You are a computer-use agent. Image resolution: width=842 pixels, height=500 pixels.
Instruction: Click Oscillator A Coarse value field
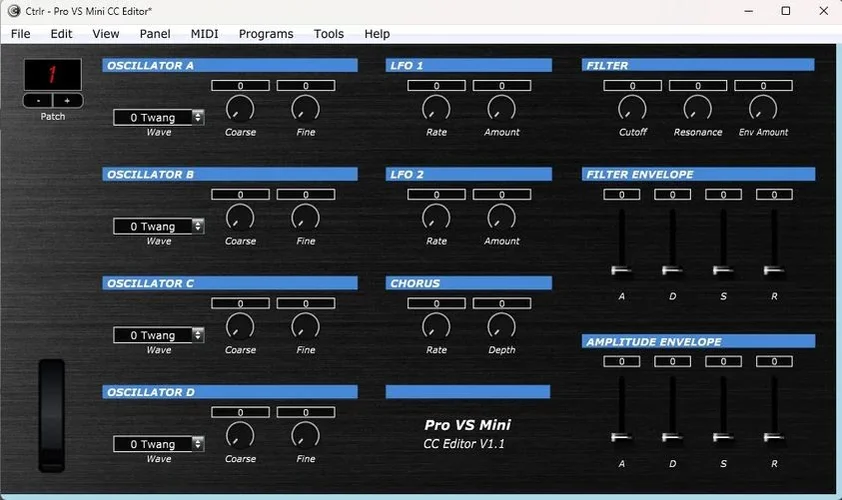click(241, 85)
